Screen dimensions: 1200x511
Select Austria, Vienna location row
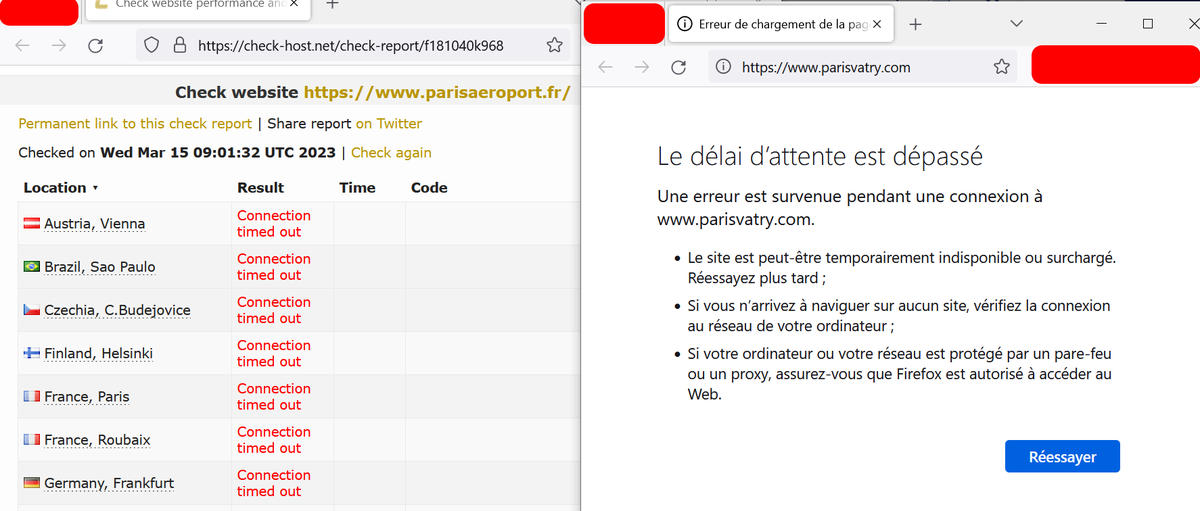pos(94,224)
